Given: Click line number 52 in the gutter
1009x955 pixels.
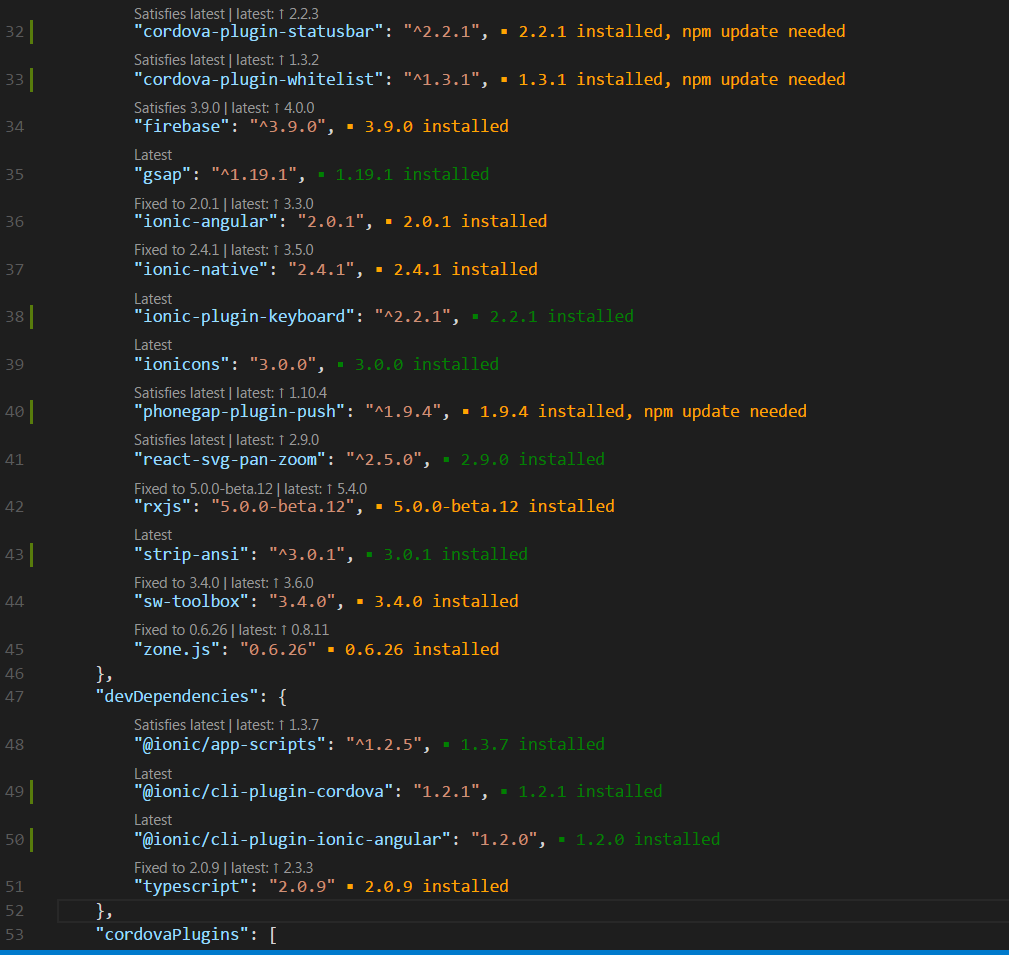Looking at the screenshot, I should (x=14, y=911).
